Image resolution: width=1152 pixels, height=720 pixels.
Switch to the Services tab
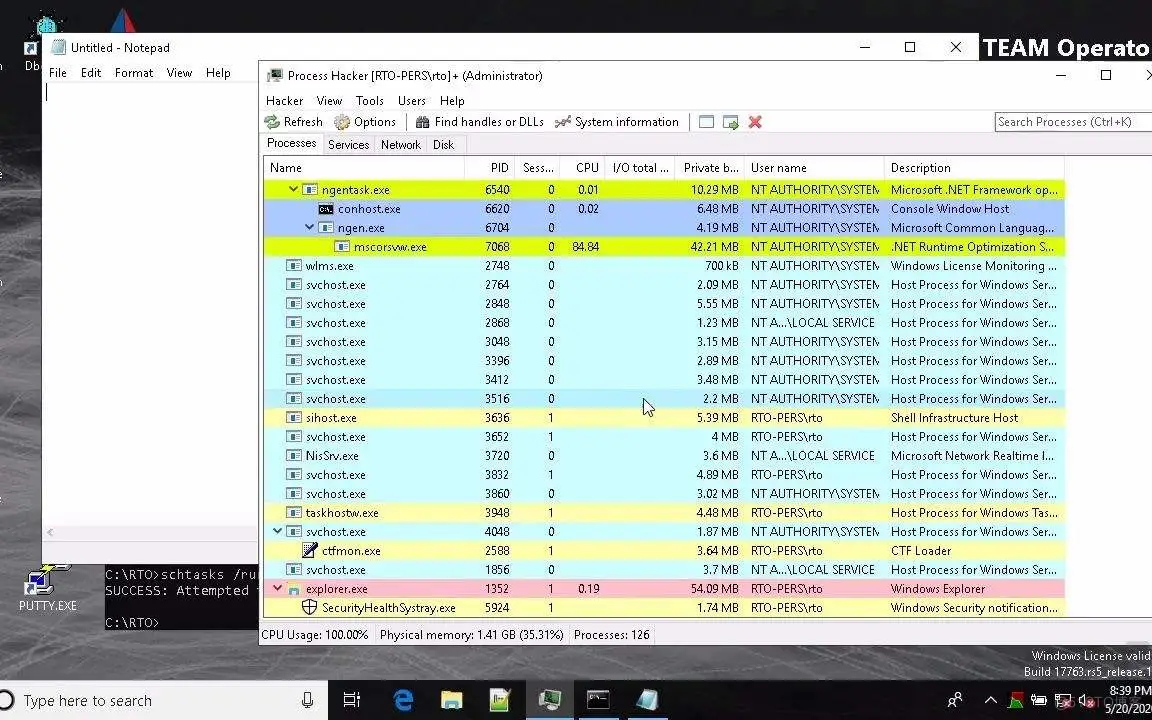pyautogui.click(x=348, y=145)
